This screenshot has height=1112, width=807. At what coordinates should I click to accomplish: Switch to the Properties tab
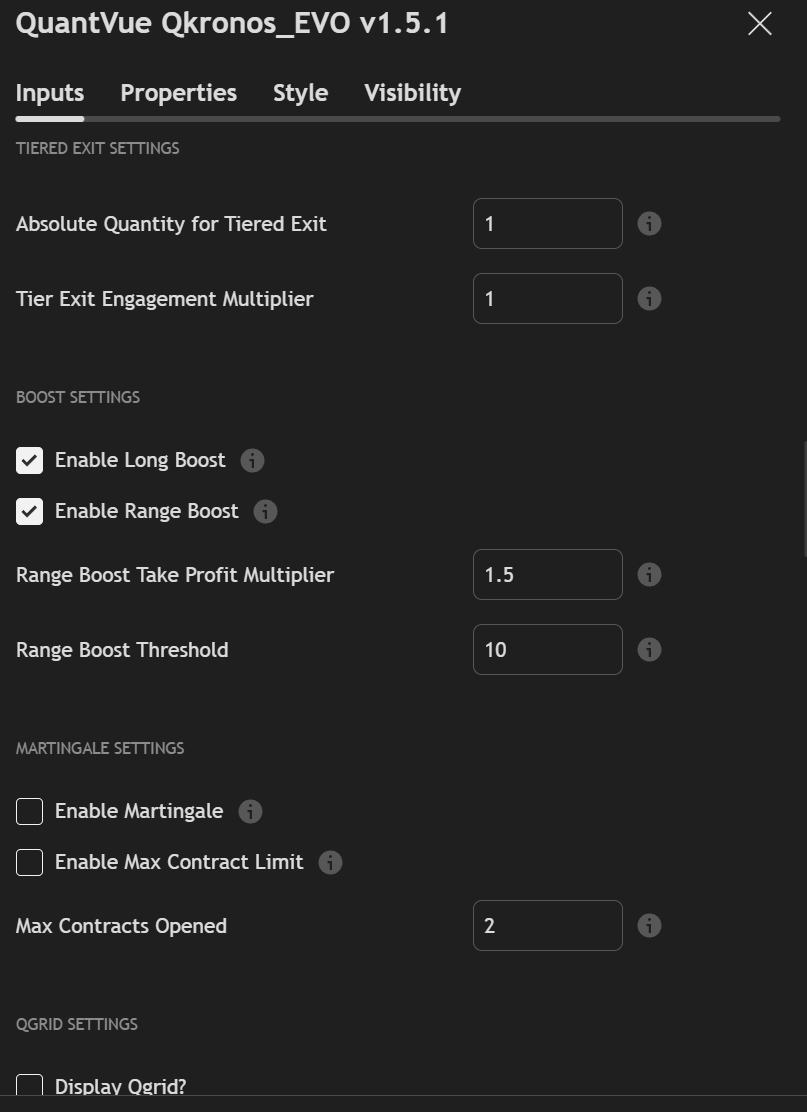pyautogui.click(x=178, y=93)
